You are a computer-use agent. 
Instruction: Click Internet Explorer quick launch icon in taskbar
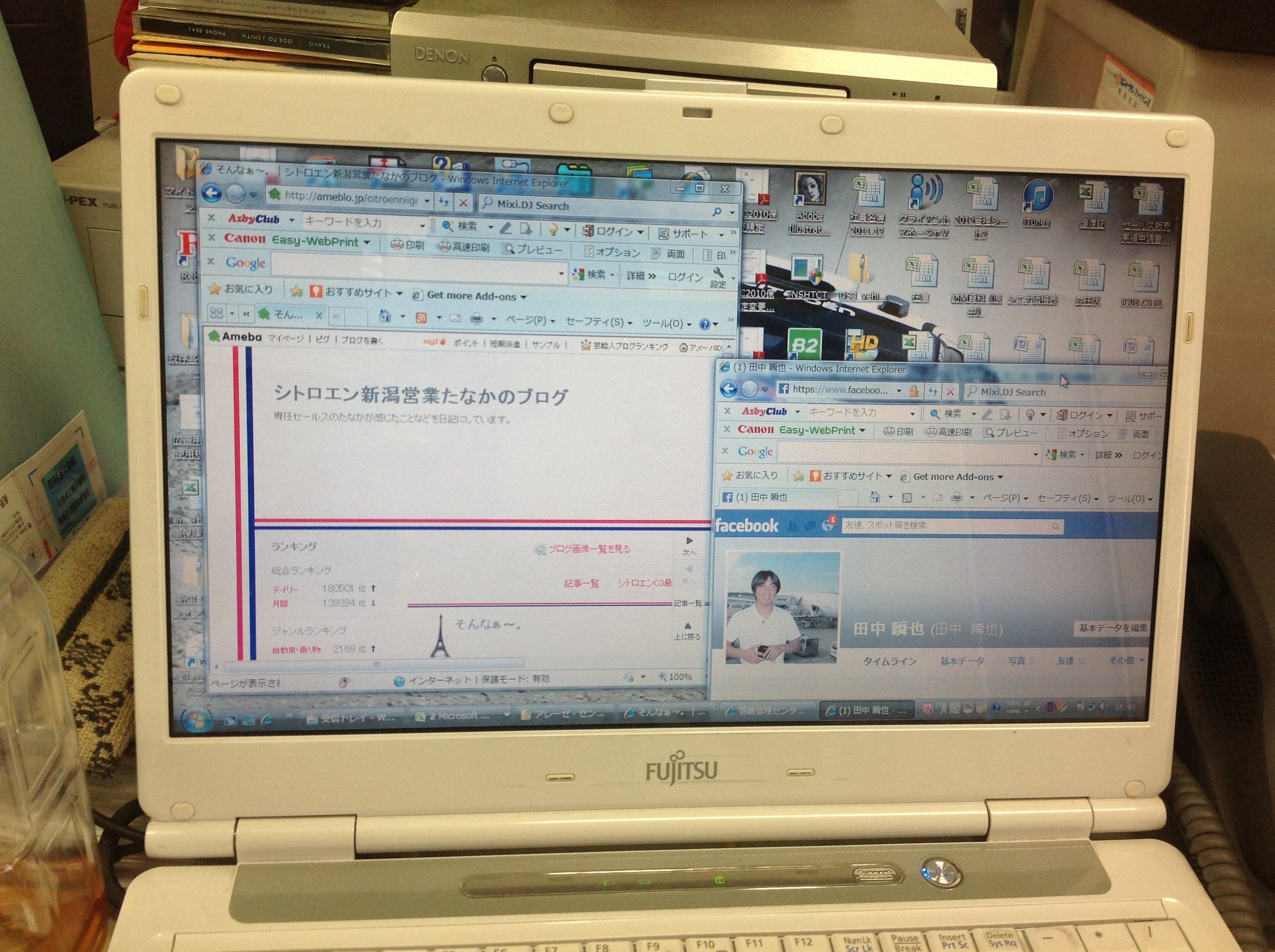pos(266,719)
